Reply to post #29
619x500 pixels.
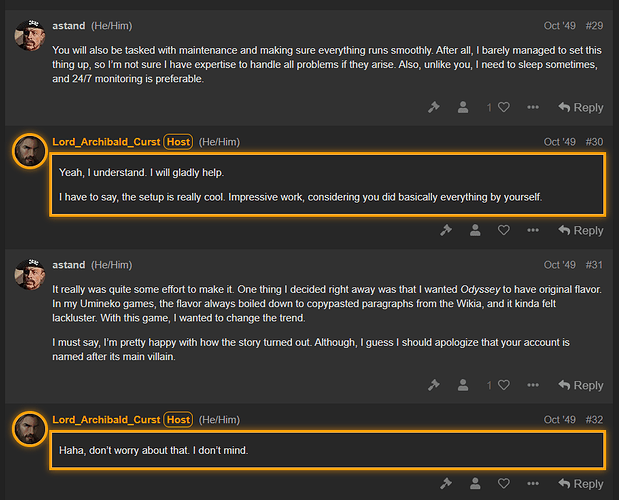[580, 107]
